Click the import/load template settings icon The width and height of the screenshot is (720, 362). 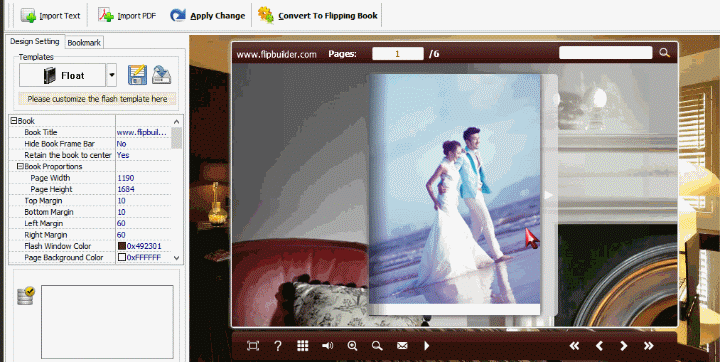click(162, 75)
